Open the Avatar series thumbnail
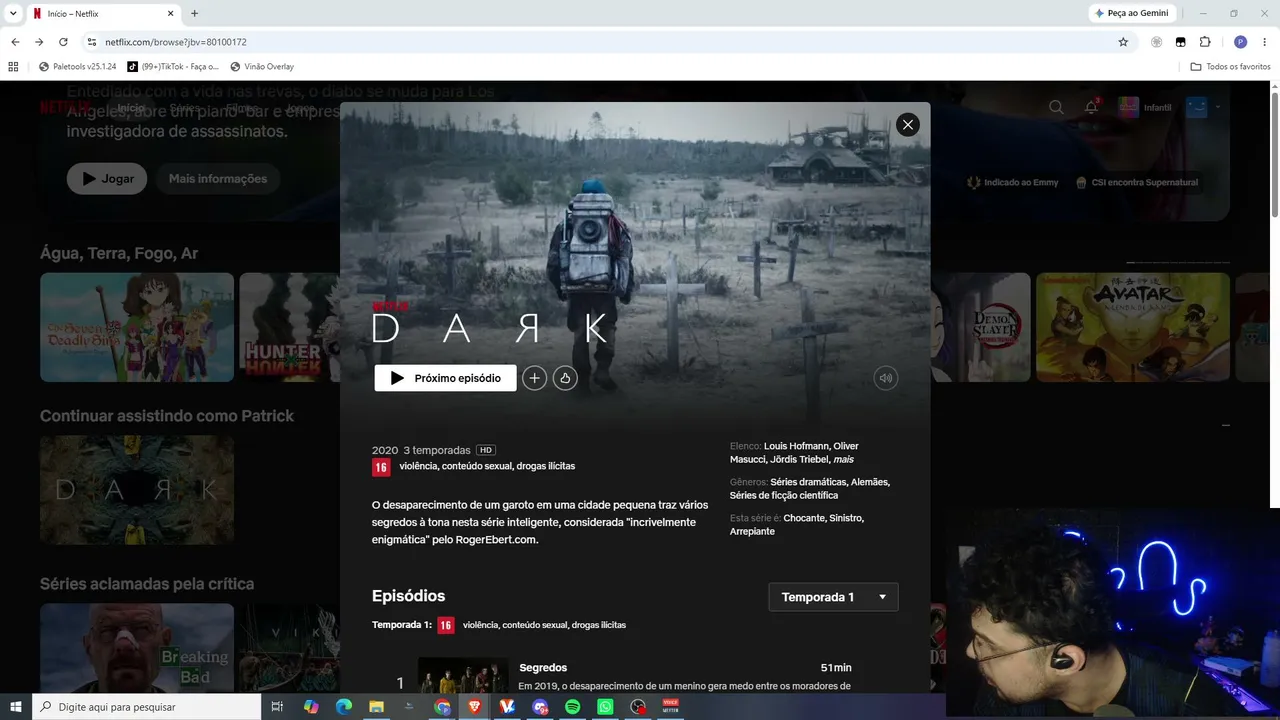This screenshot has height=720, width=1280. (1133, 327)
